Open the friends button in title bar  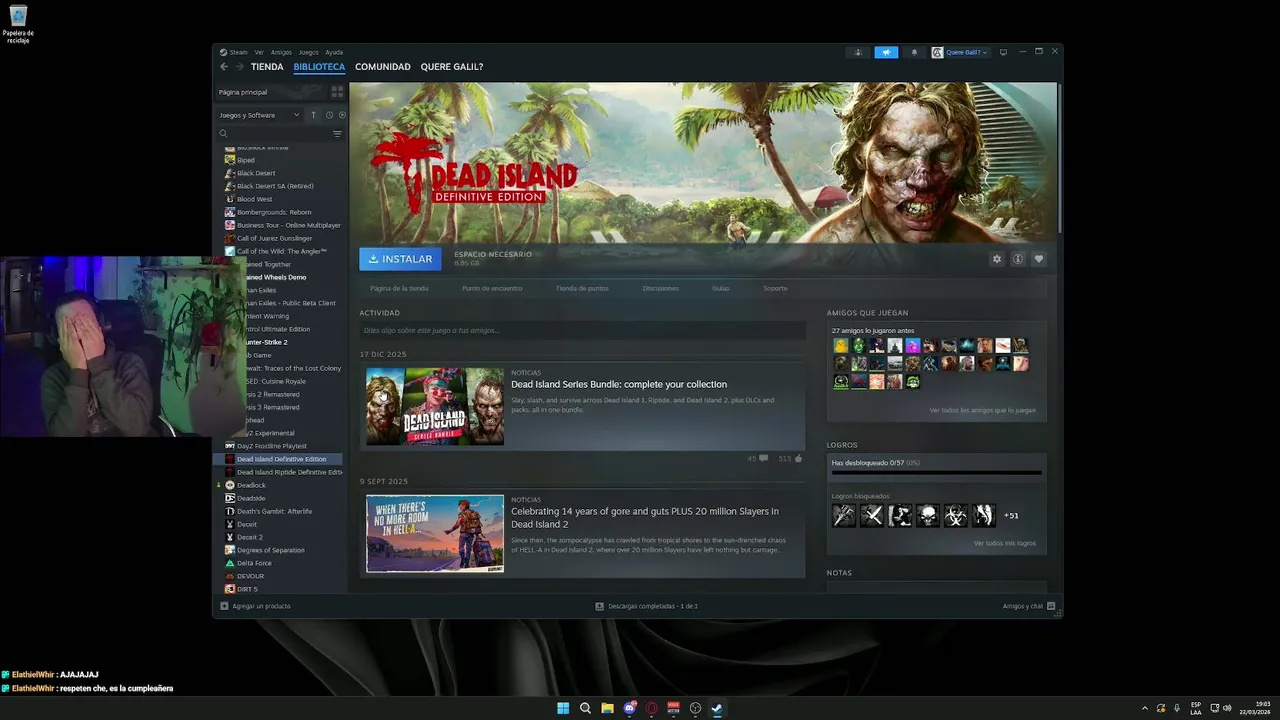click(x=857, y=52)
